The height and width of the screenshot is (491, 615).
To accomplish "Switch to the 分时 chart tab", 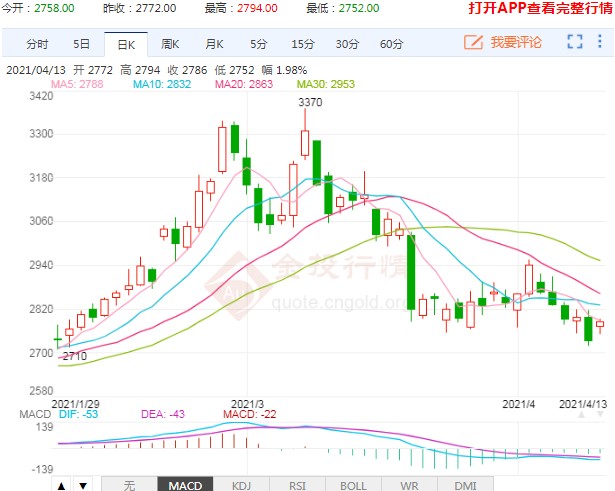I will 37,44.
